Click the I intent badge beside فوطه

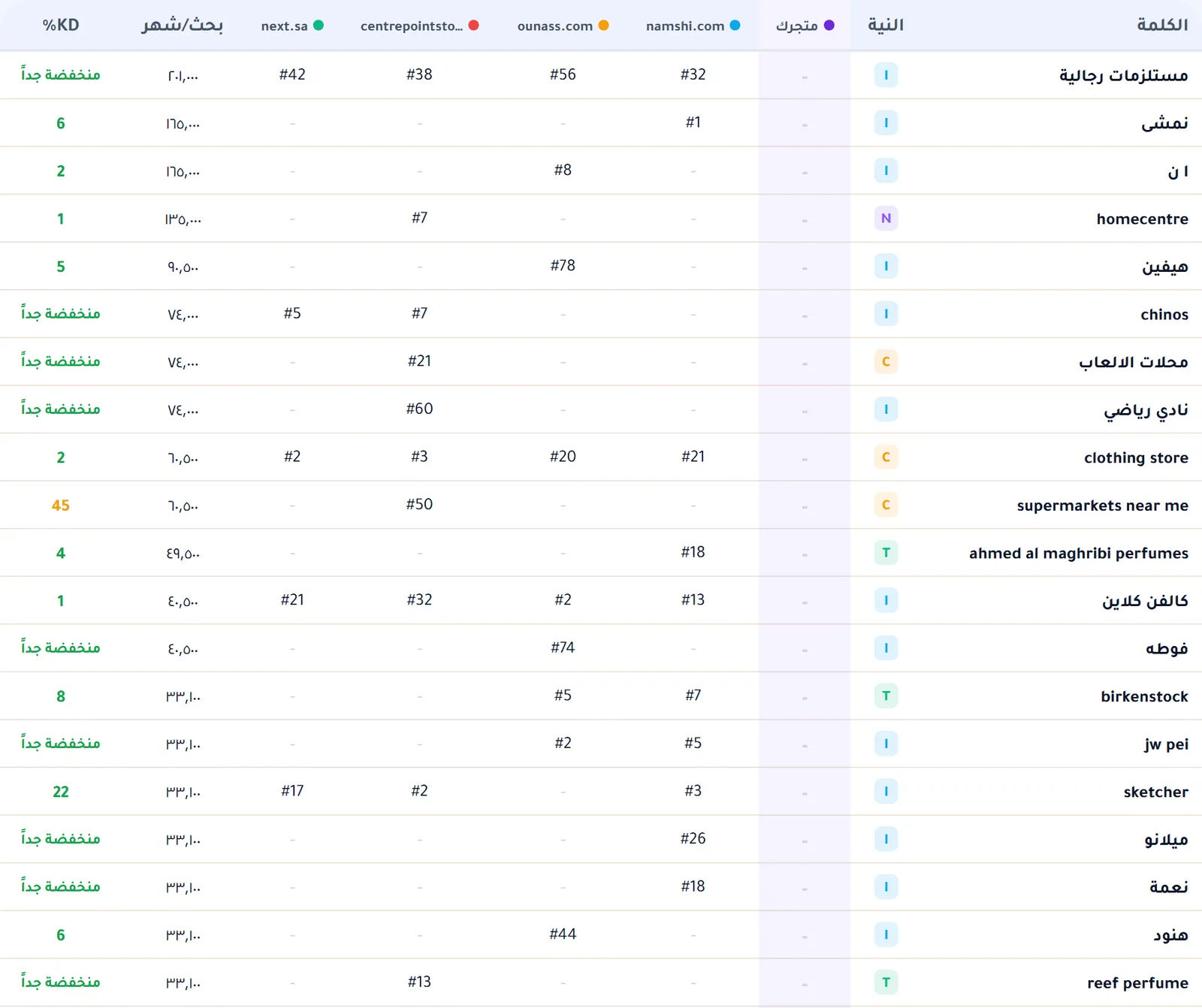tap(886, 648)
